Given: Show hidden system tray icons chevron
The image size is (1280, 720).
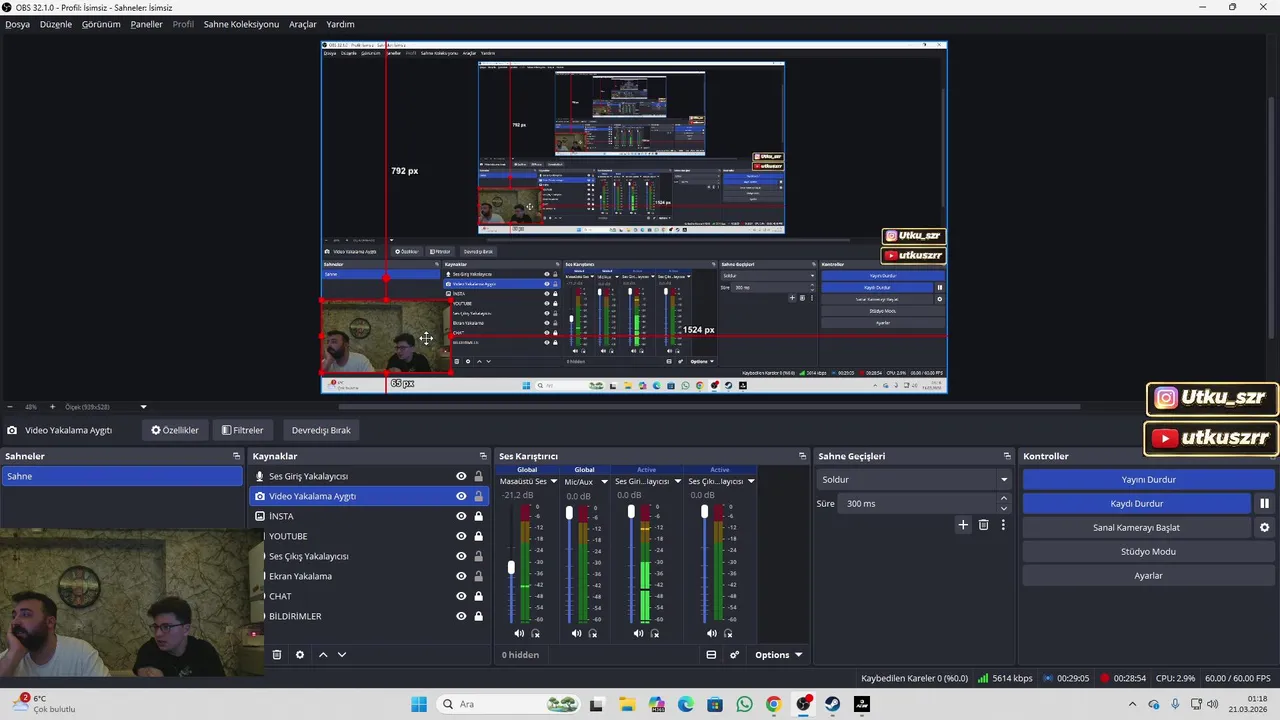Looking at the screenshot, I should coord(1134,704).
